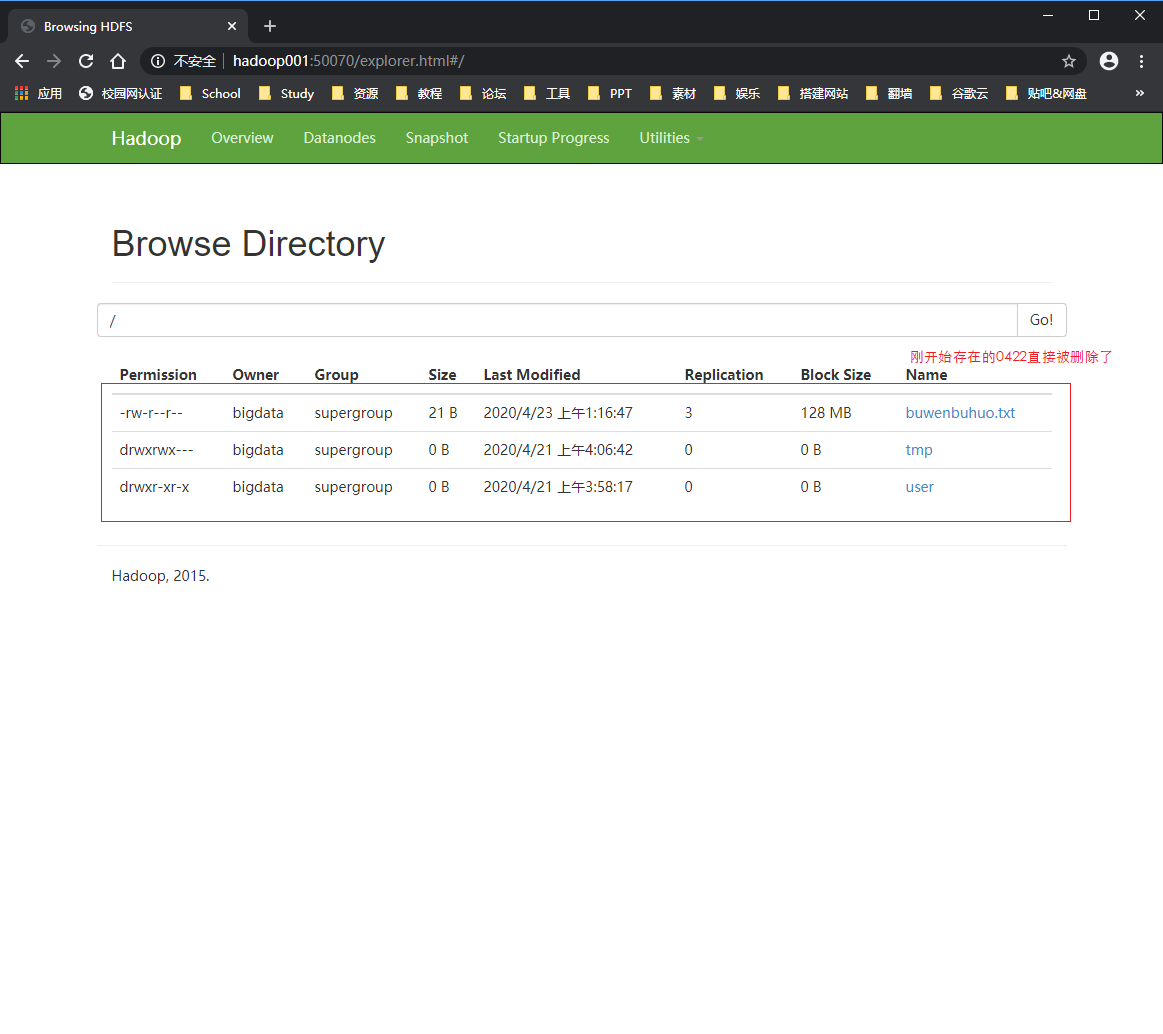Image resolution: width=1163 pixels, height=1034 pixels.
Task: Open the PPT bookmark folder
Action: tap(610, 93)
